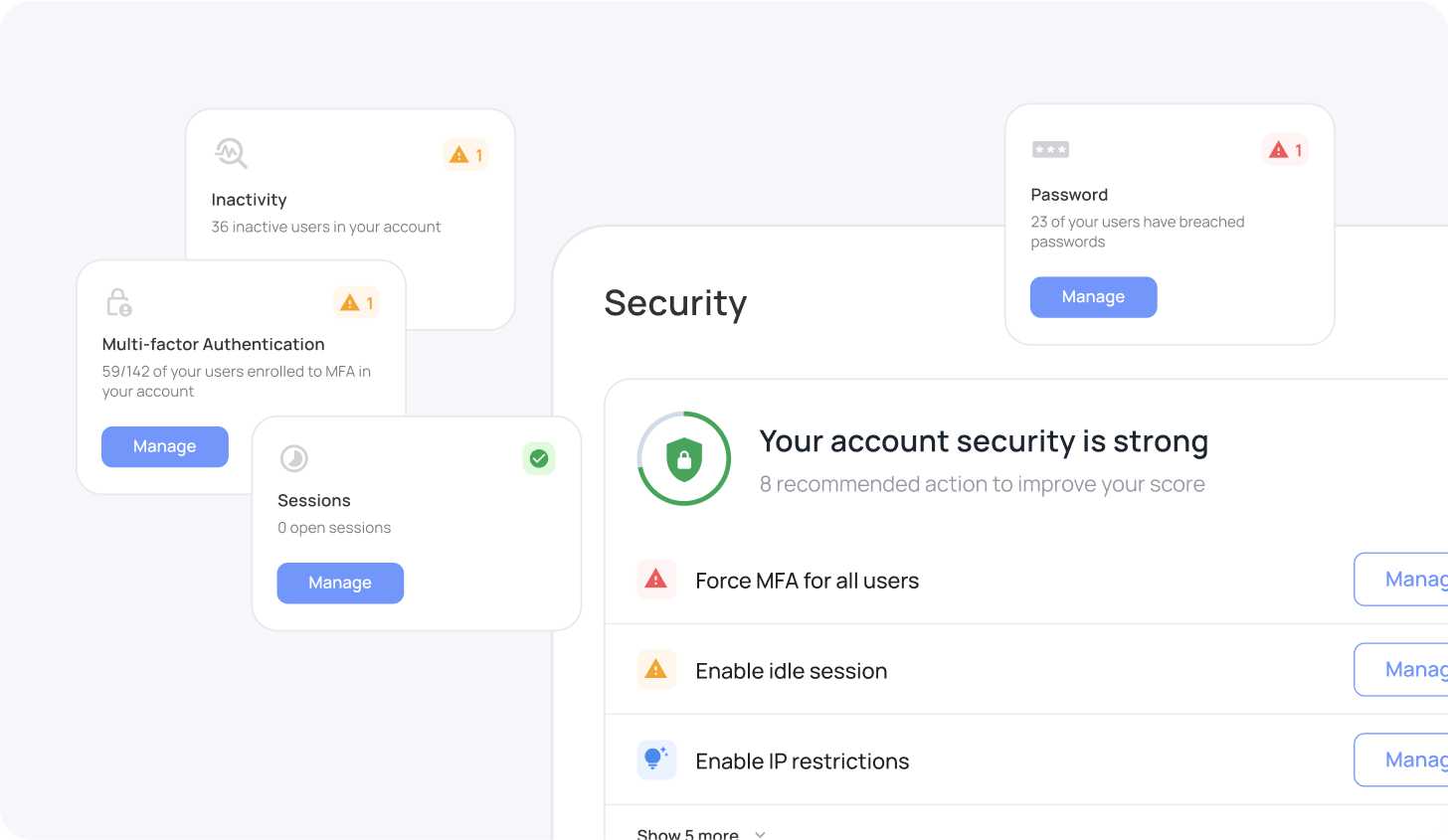Click the MFA card orange warning badge
The width and height of the screenshot is (1448, 840).
coord(357,303)
